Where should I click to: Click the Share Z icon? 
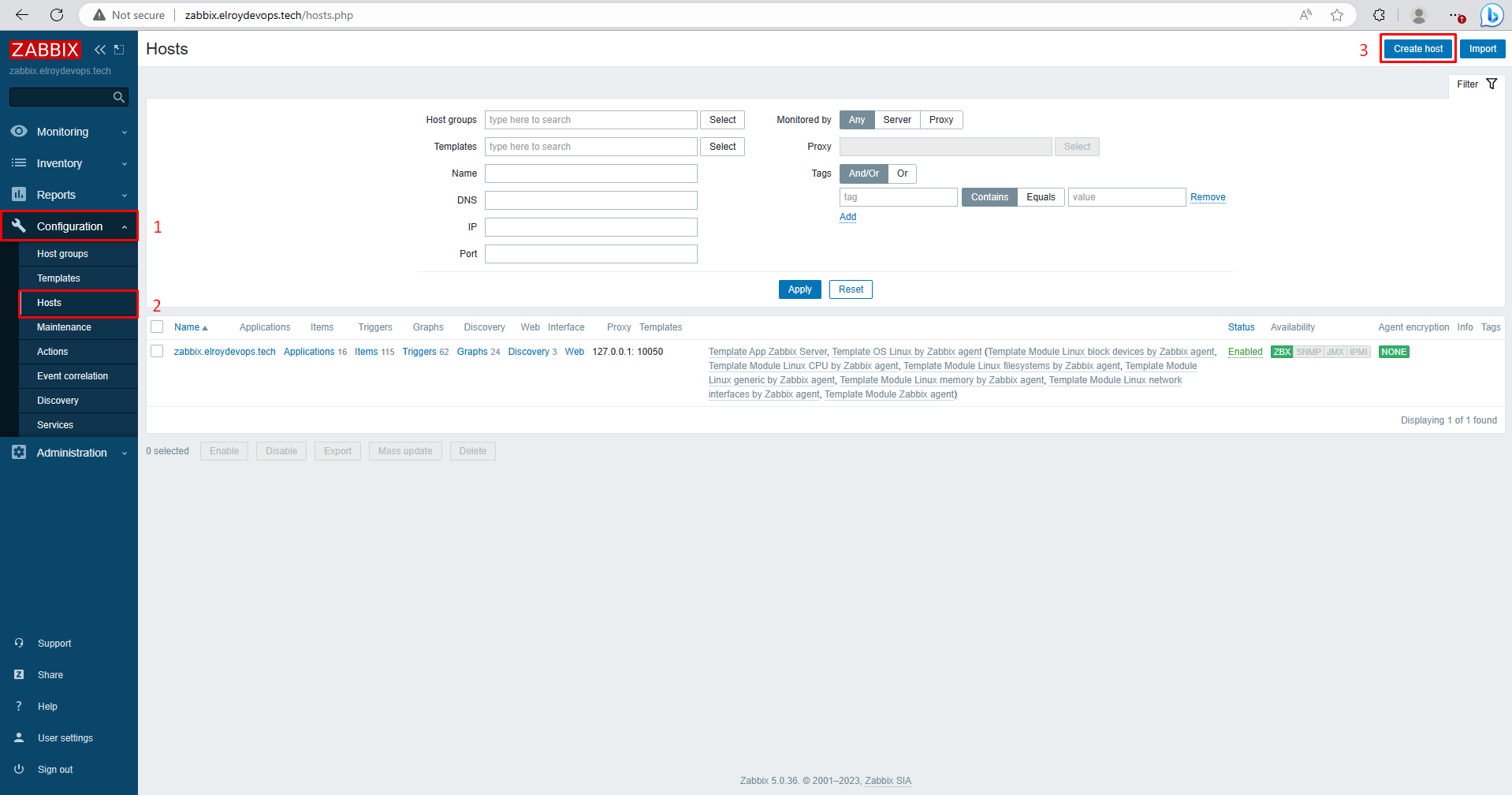pyautogui.click(x=19, y=674)
